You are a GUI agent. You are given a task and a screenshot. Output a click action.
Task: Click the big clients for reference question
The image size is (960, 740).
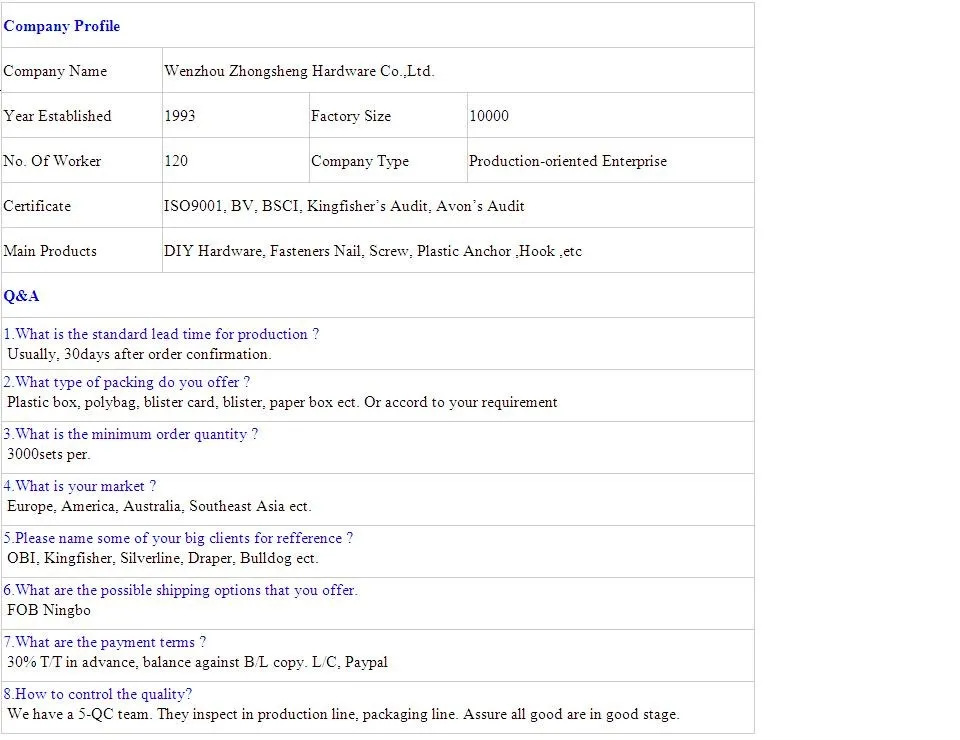178,538
